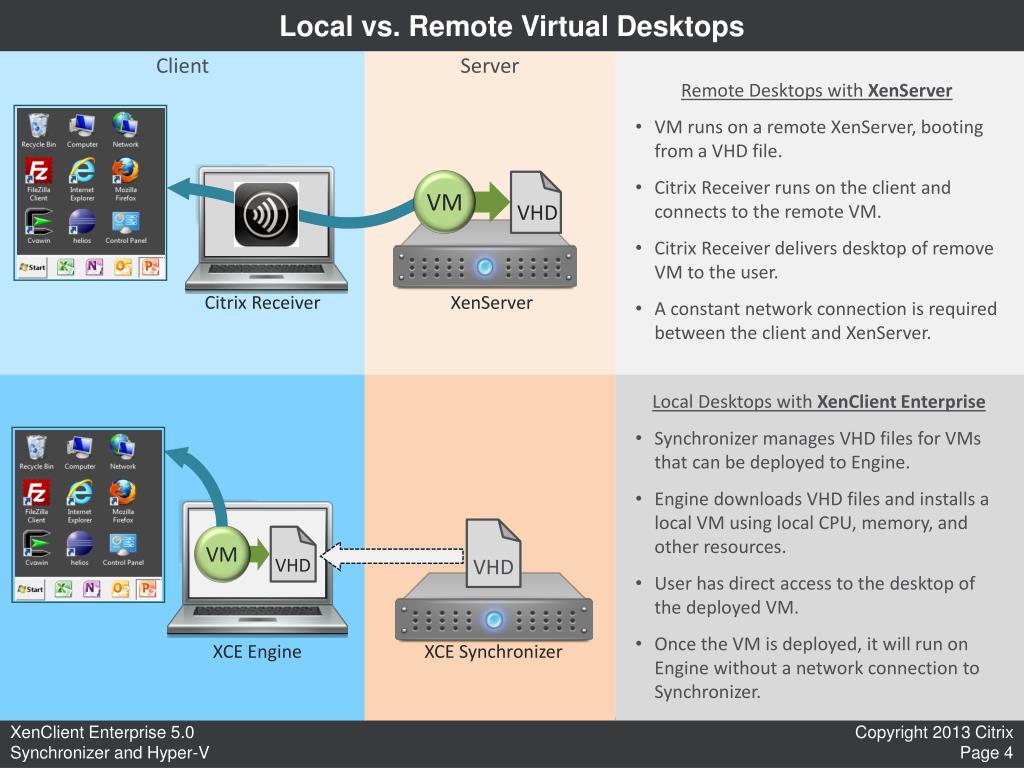The height and width of the screenshot is (768, 1024).
Task: Open PowerPoint from Citrix Receiver desktop taskbar
Action: click(x=151, y=266)
